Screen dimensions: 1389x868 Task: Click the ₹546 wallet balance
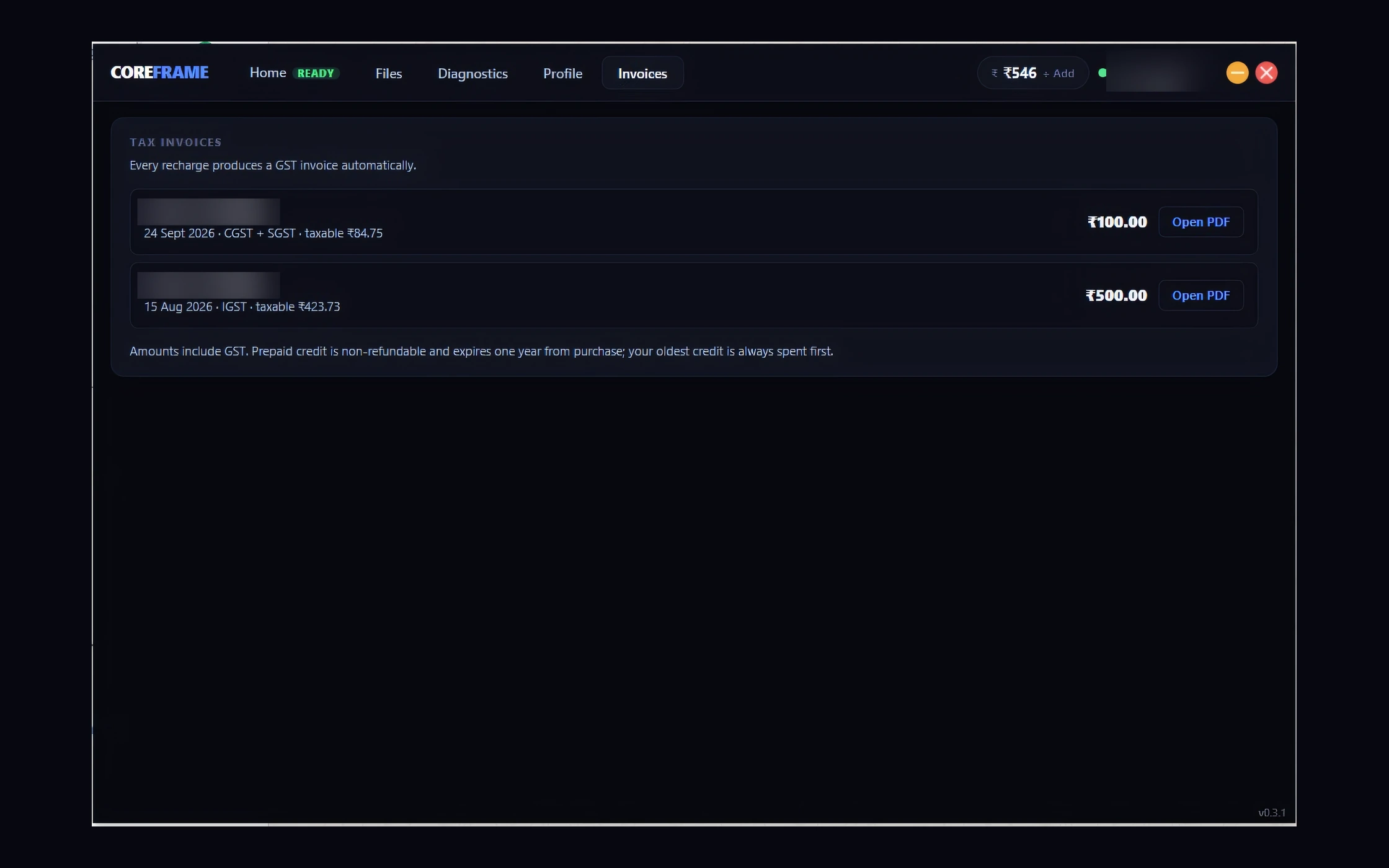1020,73
